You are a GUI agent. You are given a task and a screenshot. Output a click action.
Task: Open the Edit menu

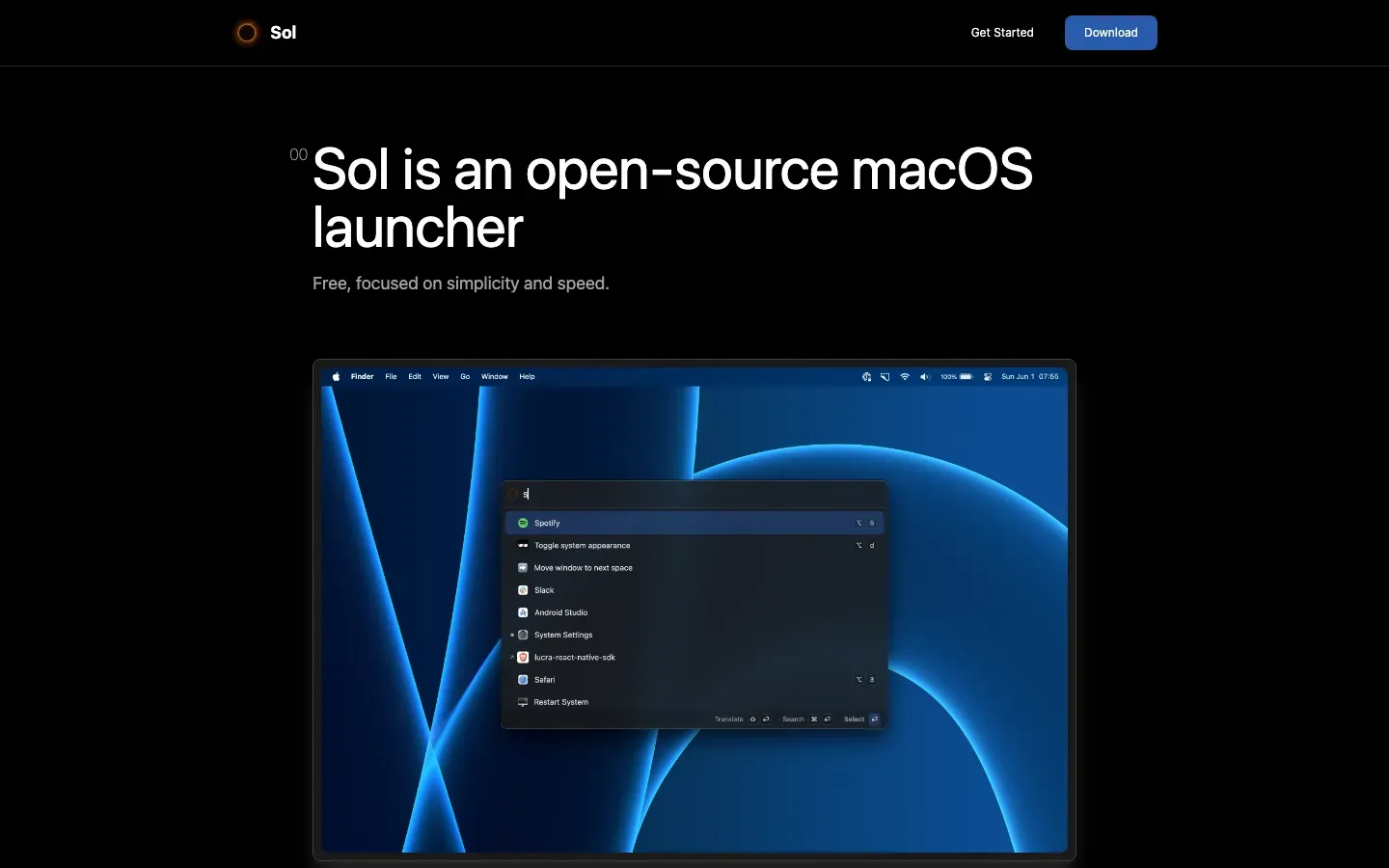coord(415,377)
